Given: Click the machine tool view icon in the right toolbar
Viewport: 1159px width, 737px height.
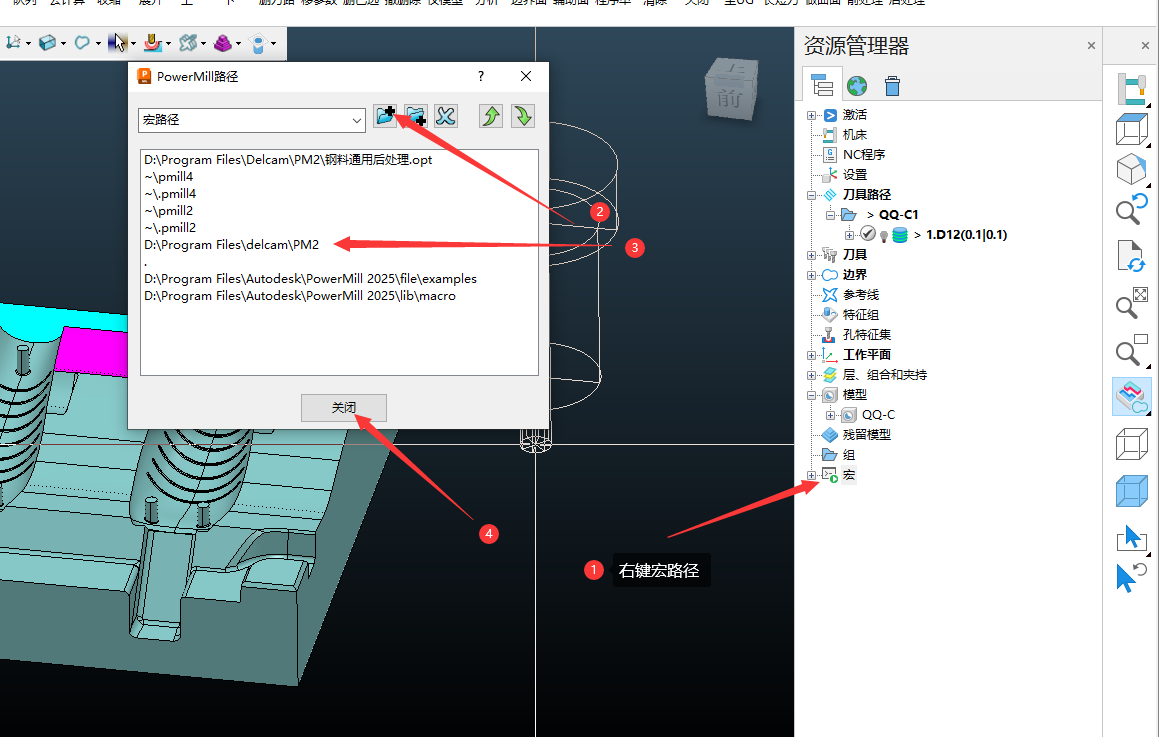Looking at the screenshot, I should (1132, 89).
